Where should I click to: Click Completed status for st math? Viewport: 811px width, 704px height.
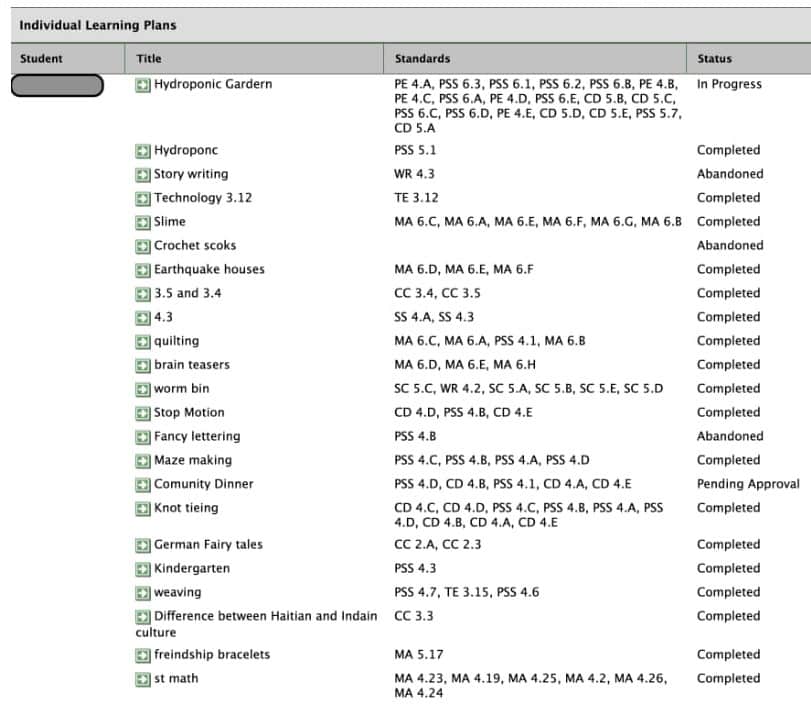728,678
